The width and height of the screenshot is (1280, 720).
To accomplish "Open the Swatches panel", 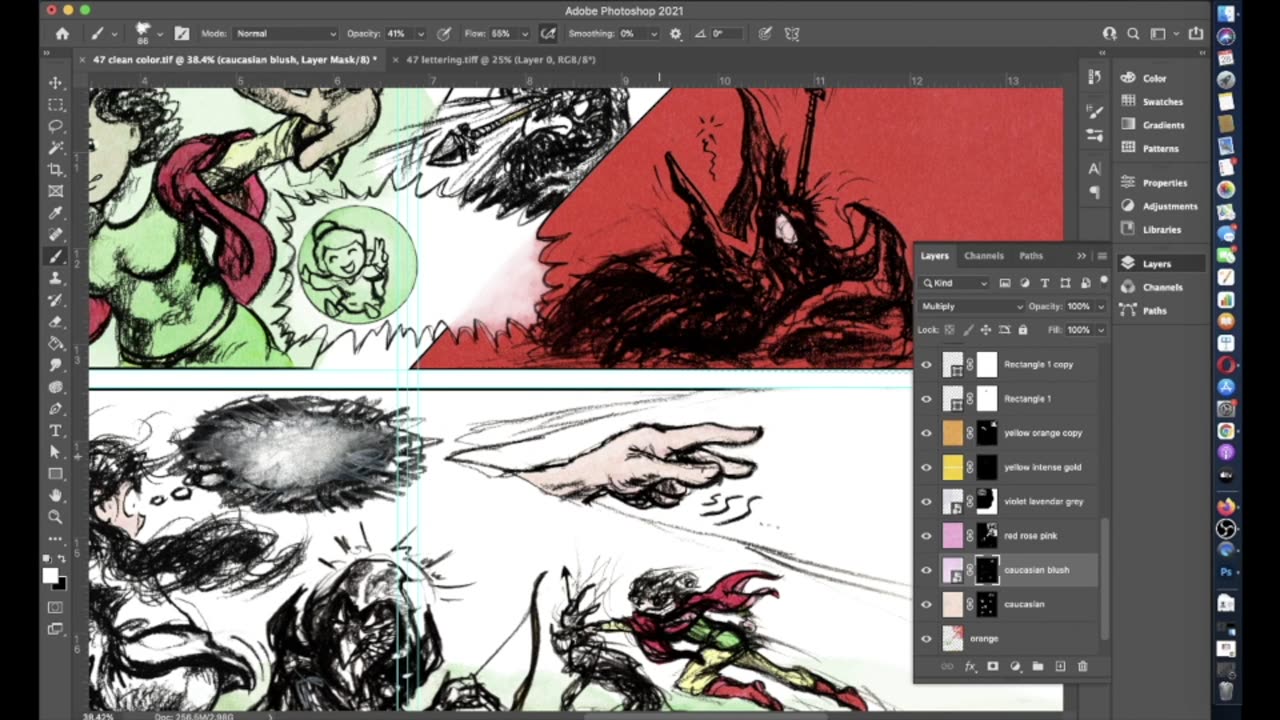I will click(x=1161, y=101).
